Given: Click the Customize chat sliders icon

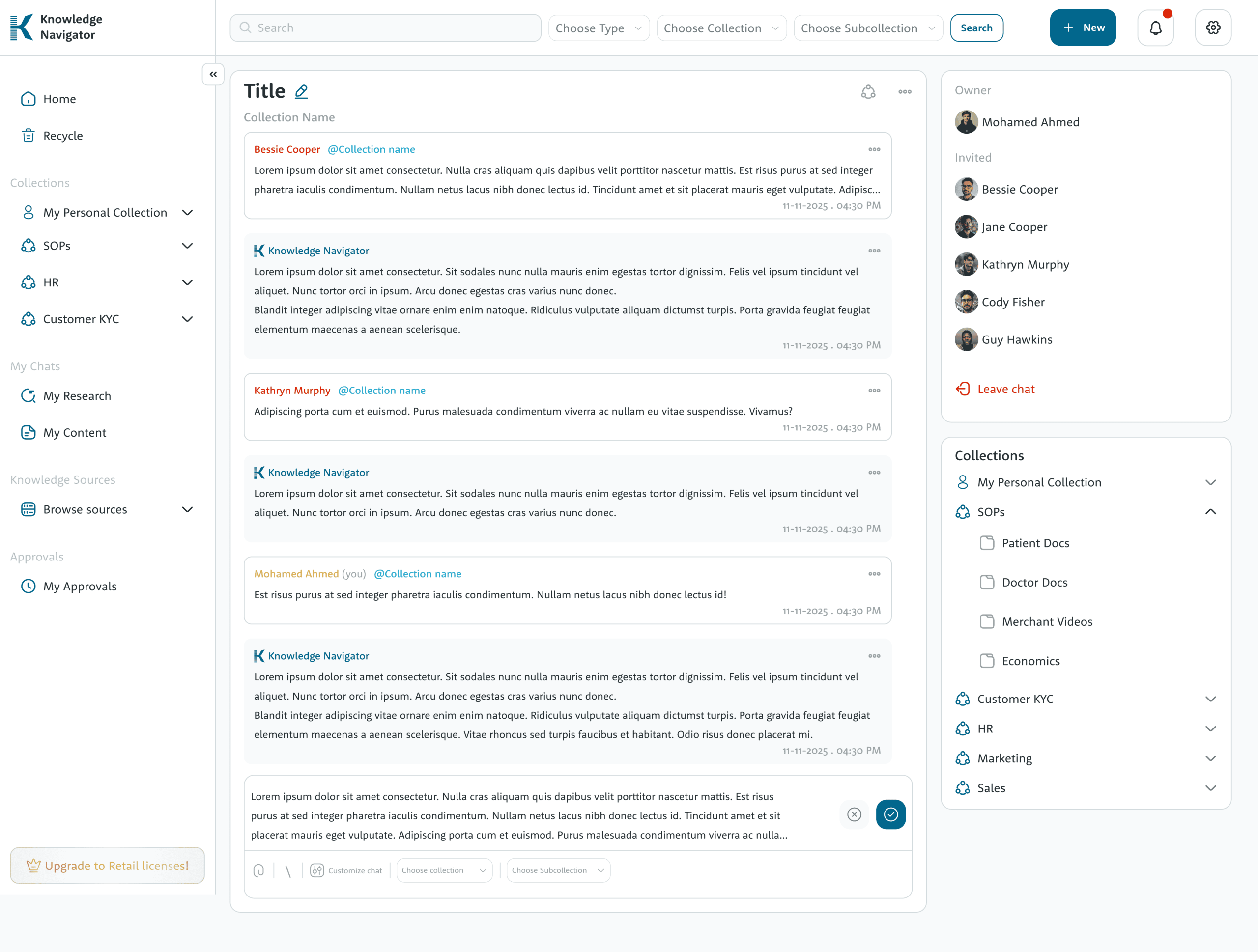Looking at the screenshot, I should click(x=317, y=870).
